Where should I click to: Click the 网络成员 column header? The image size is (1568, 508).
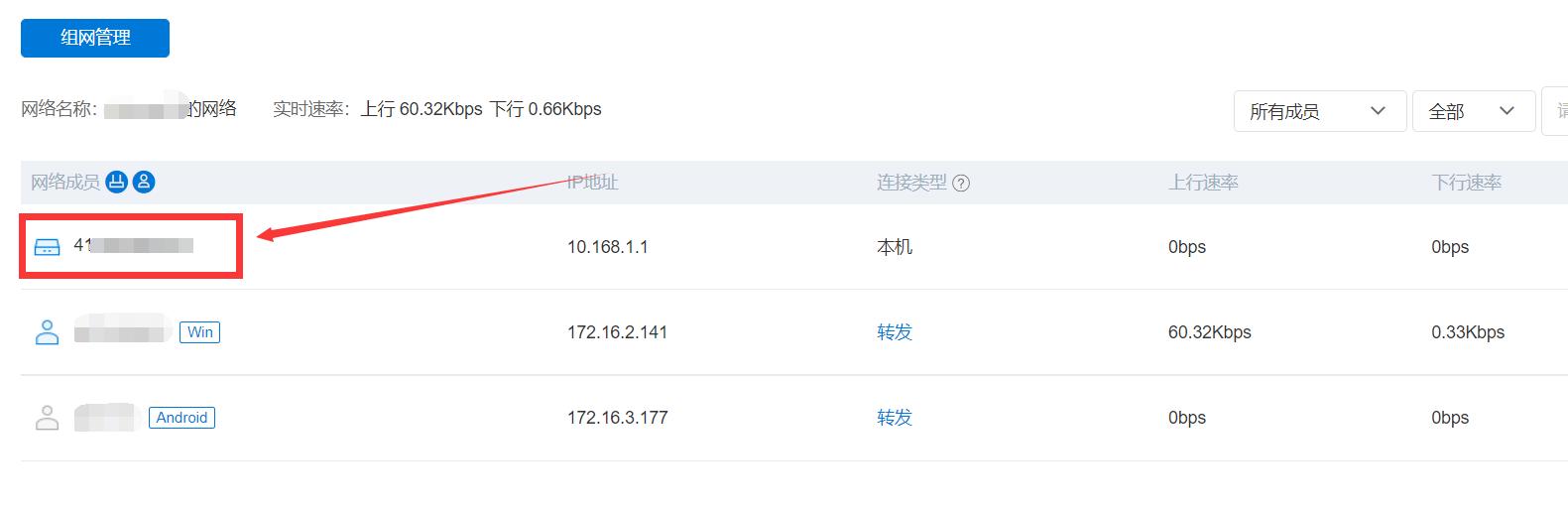click(x=65, y=183)
